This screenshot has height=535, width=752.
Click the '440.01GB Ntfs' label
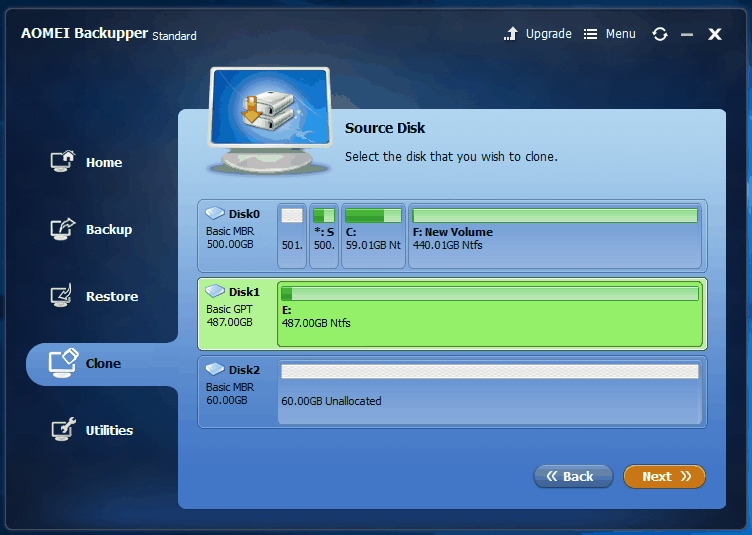pyautogui.click(x=447, y=245)
